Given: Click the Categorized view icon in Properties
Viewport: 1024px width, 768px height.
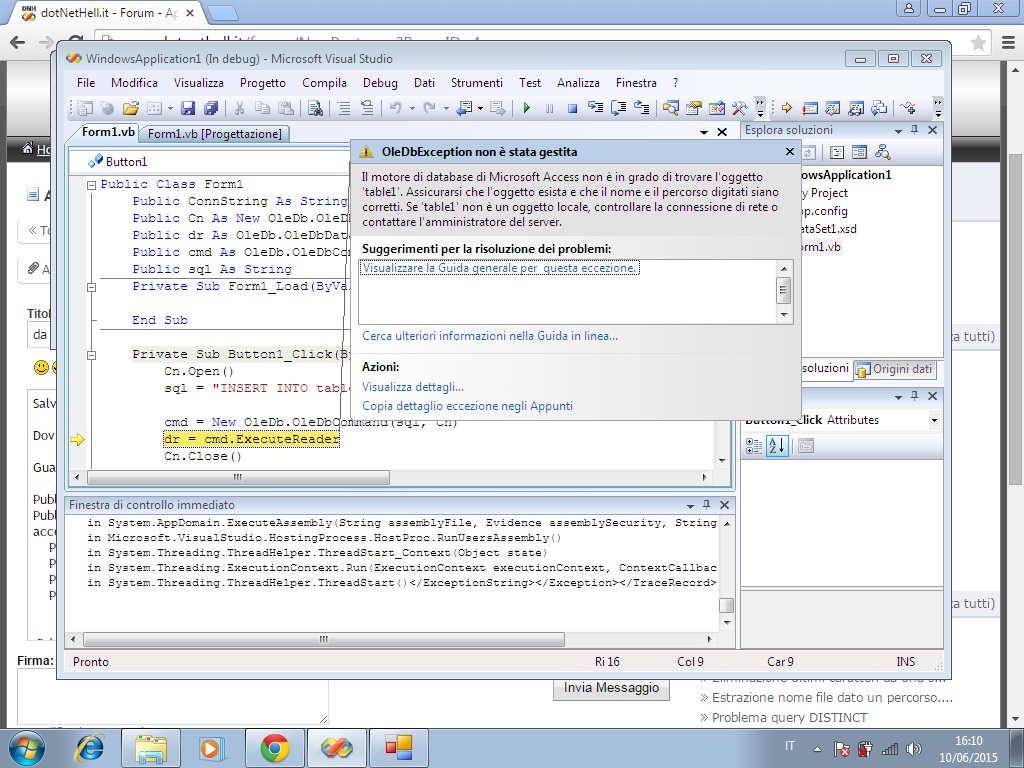Looking at the screenshot, I should pyautogui.click(x=754, y=446).
